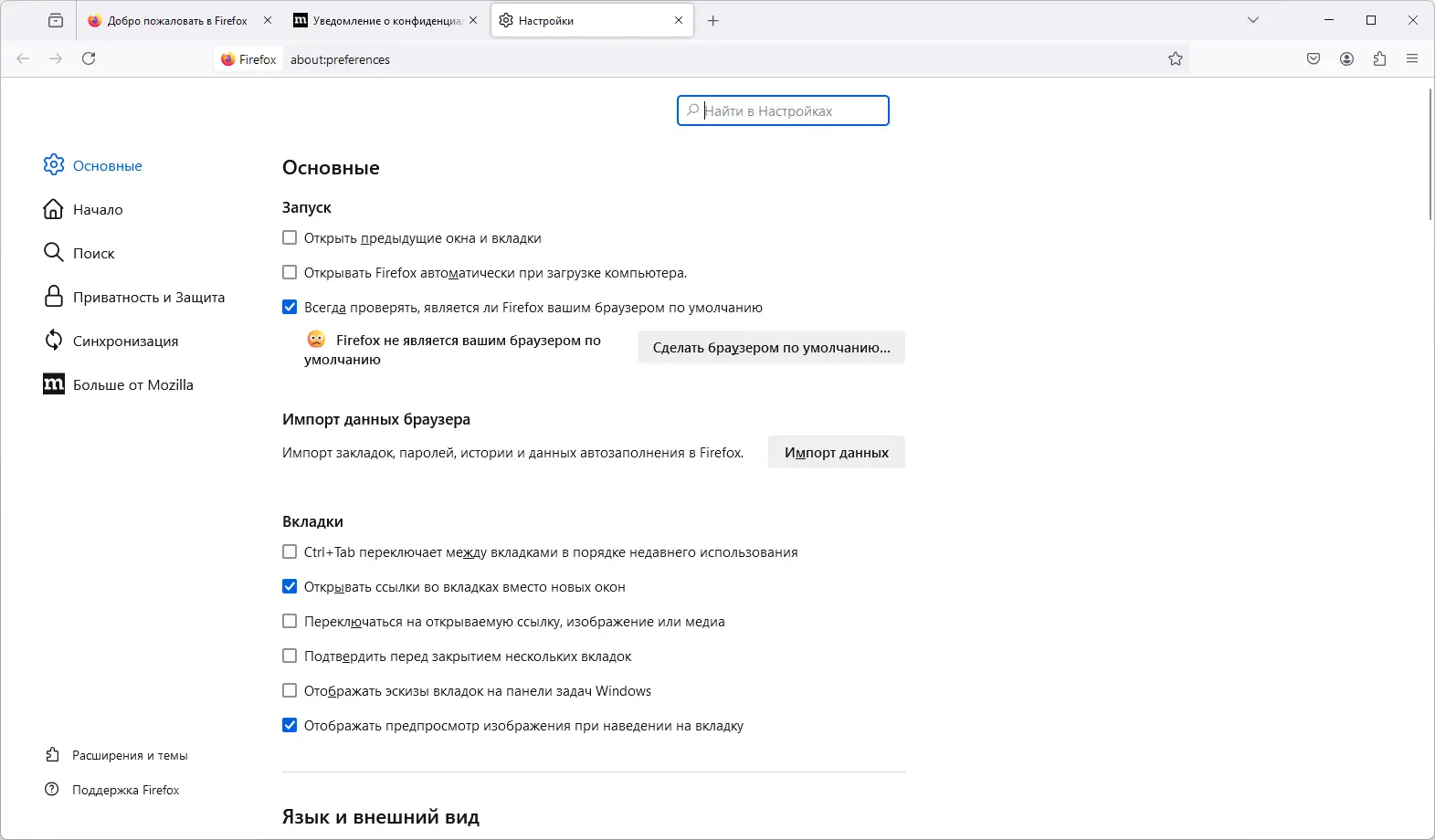Bookmark this page with the star icon
The image size is (1435, 840).
click(1176, 58)
